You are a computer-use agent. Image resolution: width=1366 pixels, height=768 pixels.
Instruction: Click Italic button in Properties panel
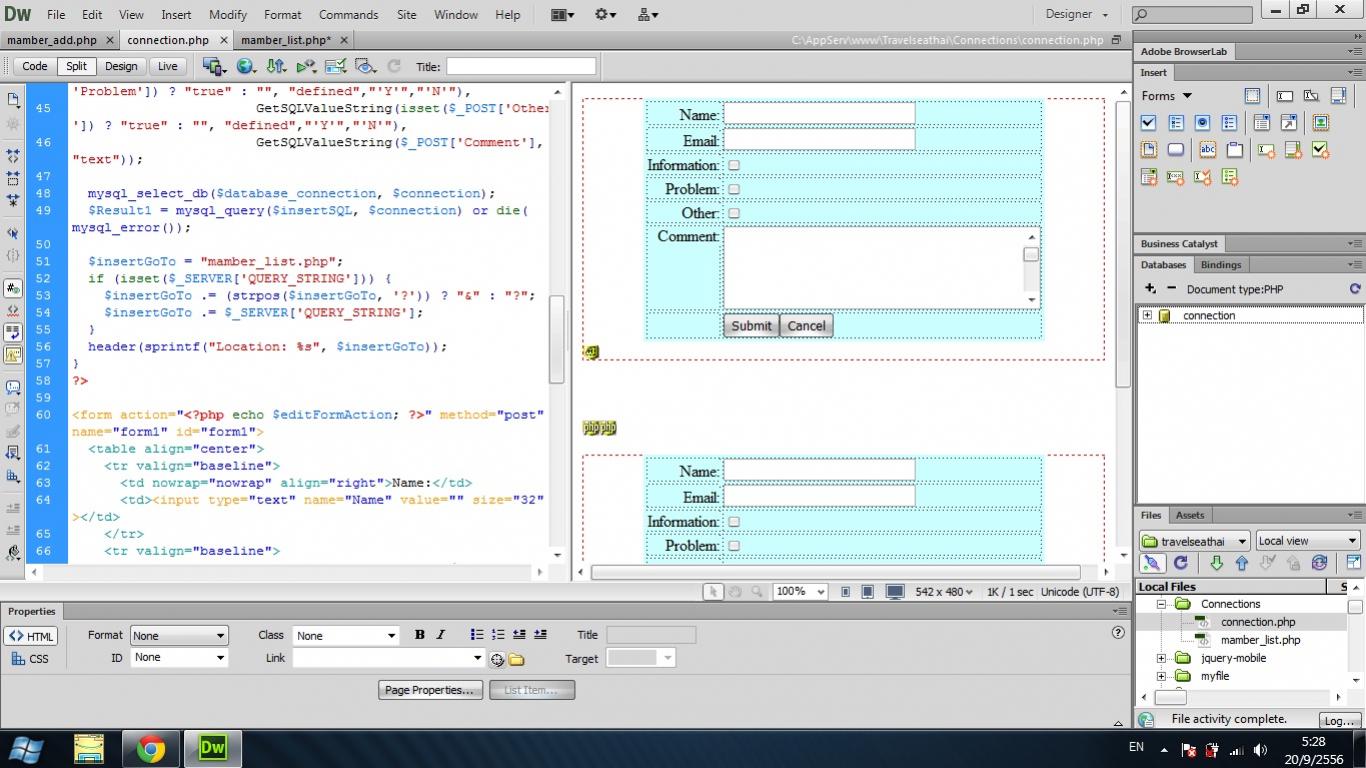440,635
